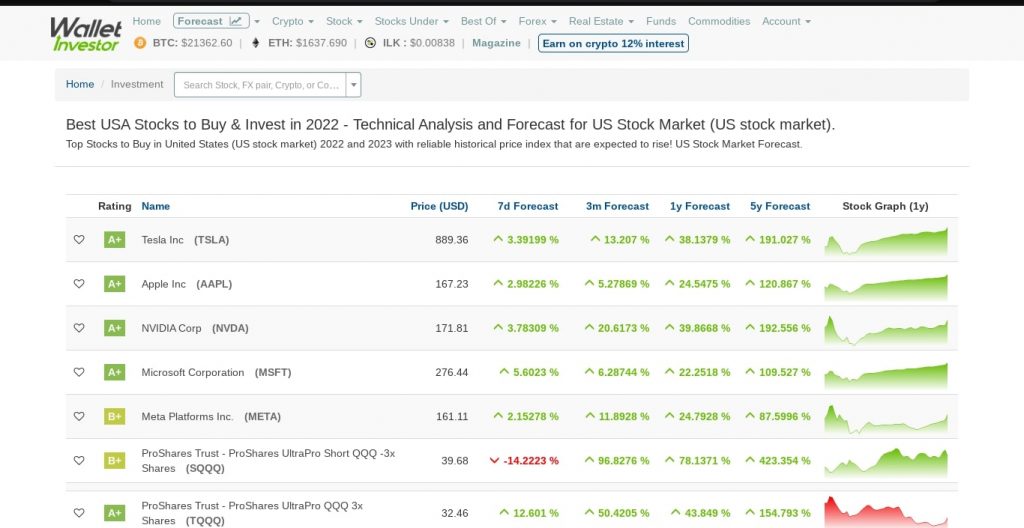Click Apple 1y forecast 24.5475 %
This screenshot has height=528, width=1024.
697,284
